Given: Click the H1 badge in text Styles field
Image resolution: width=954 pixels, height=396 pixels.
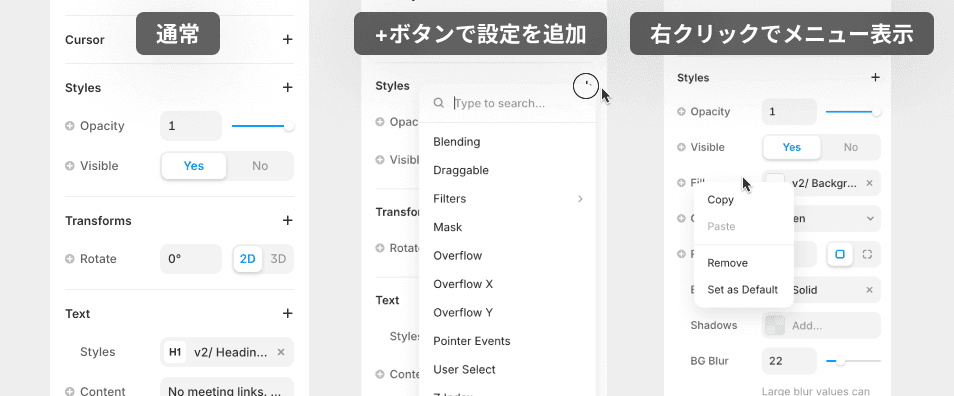Looking at the screenshot, I should 175,352.
